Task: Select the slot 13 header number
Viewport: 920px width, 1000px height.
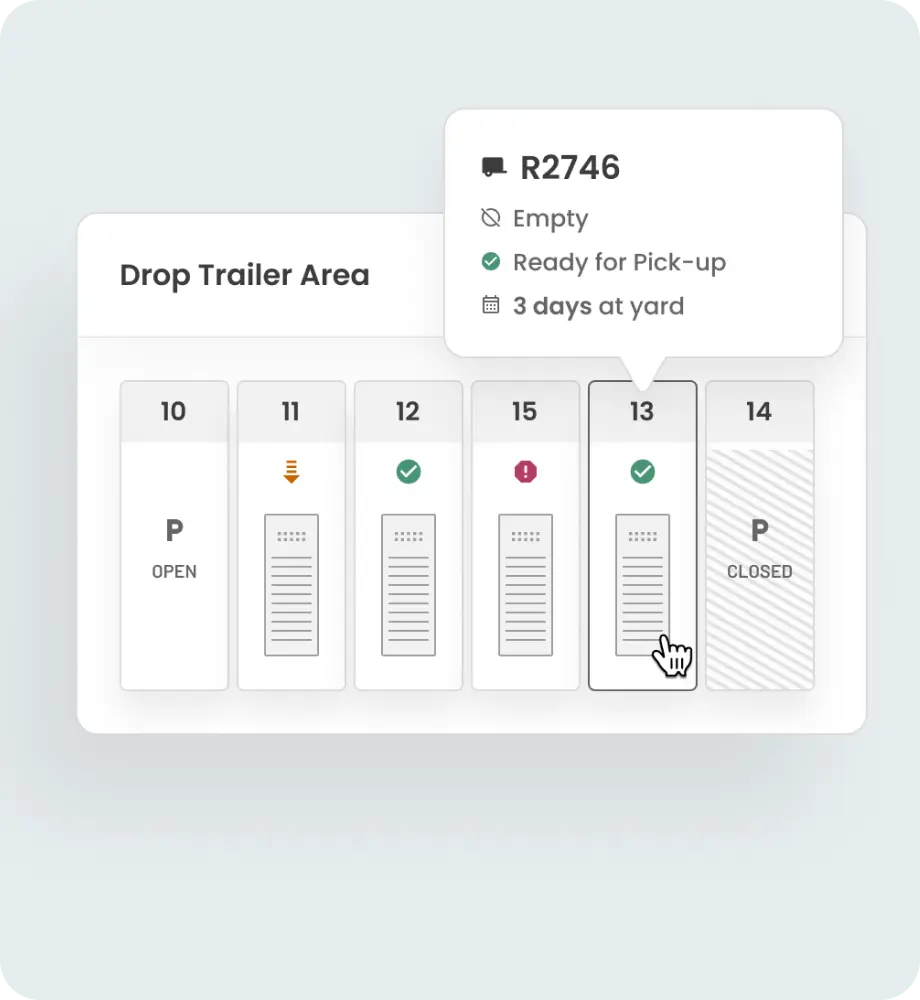Action: coord(642,411)
